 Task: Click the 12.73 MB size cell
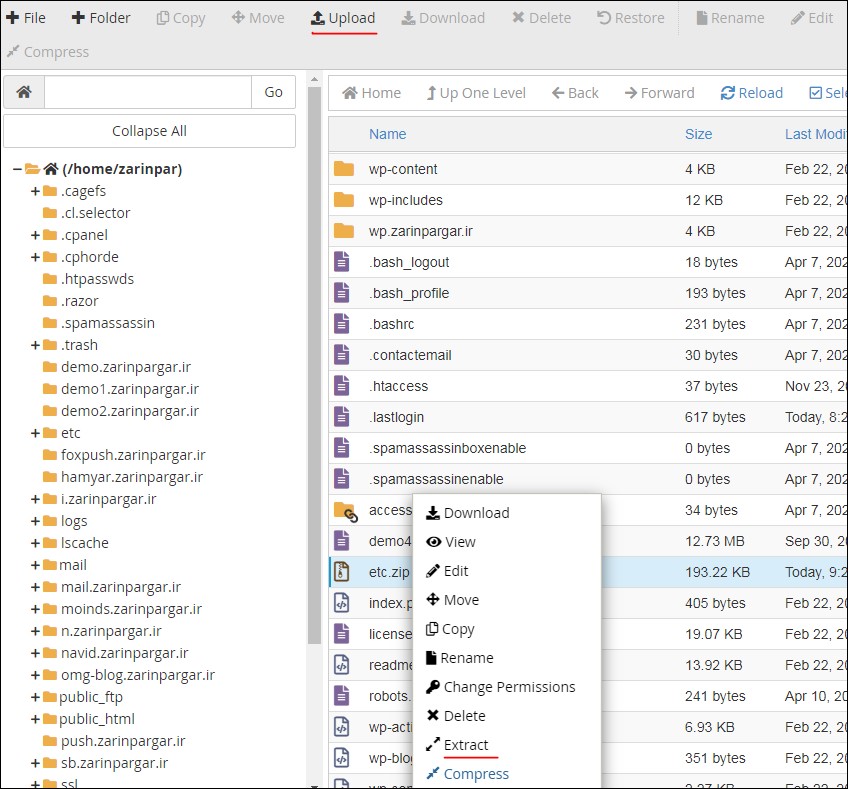714,541
